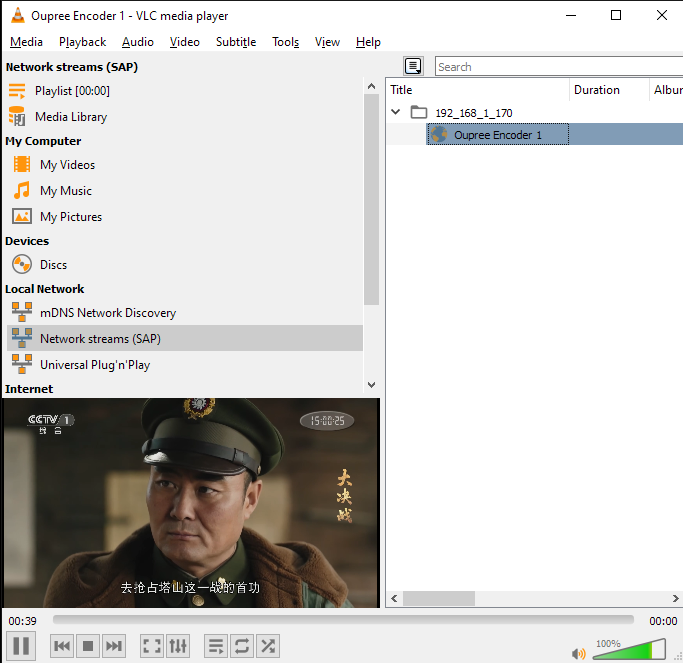
Task: Click the My Pictures image icon
Action: coord(22,216)
